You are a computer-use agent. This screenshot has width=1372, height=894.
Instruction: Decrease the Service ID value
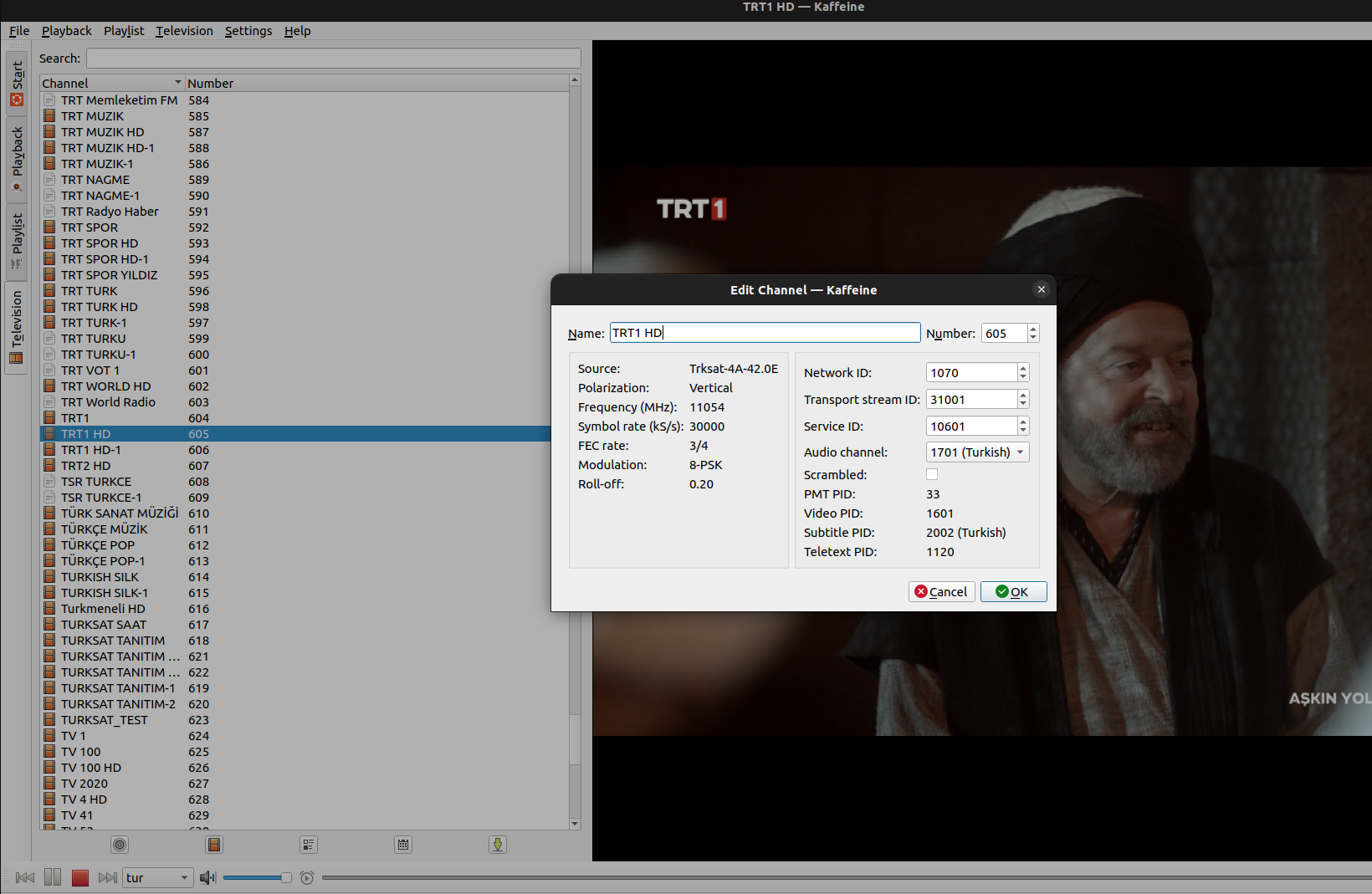[1023, 431]
